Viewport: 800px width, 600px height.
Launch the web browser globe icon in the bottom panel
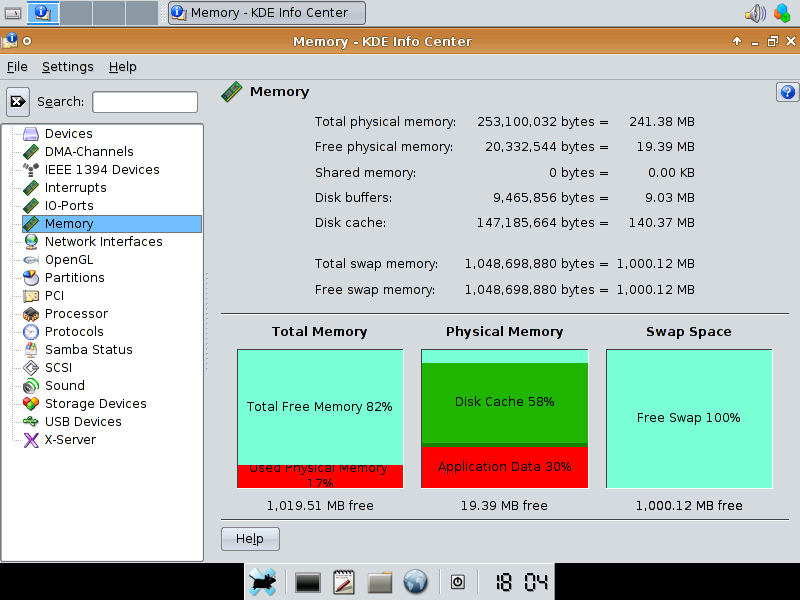coord(415,582)
